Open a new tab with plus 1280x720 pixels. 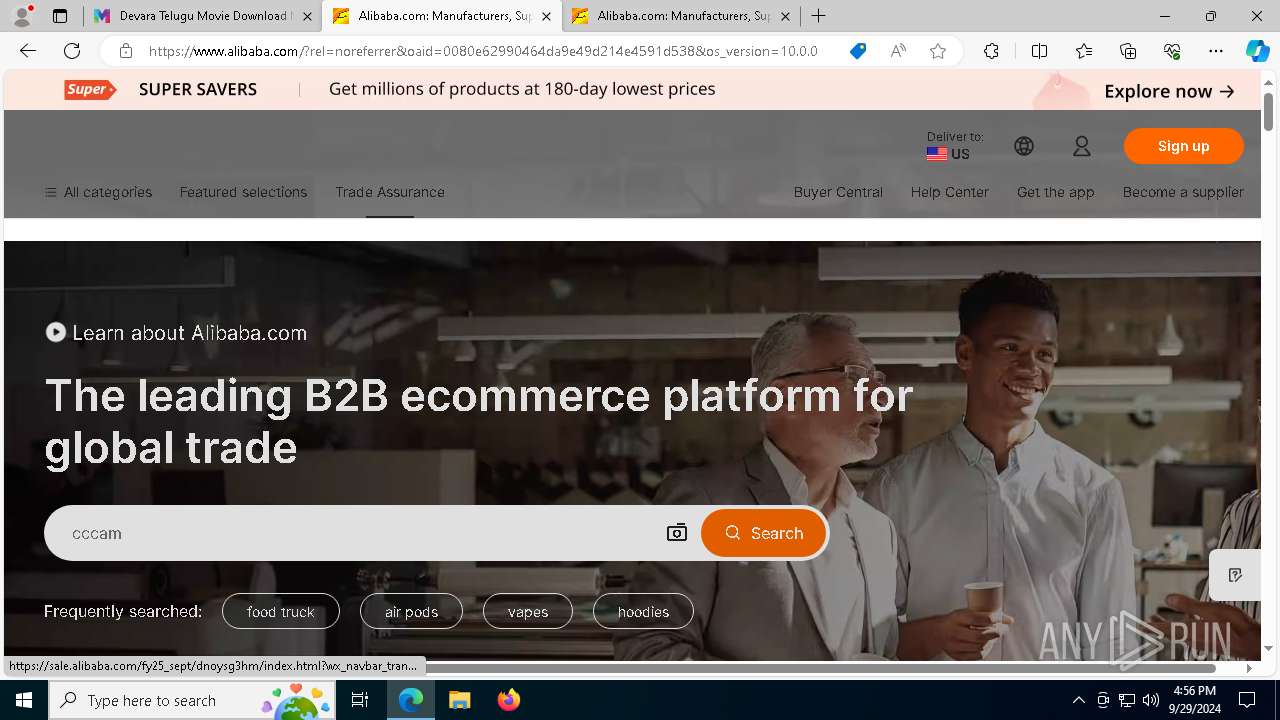pyautogui.click(x=819, y=16)
